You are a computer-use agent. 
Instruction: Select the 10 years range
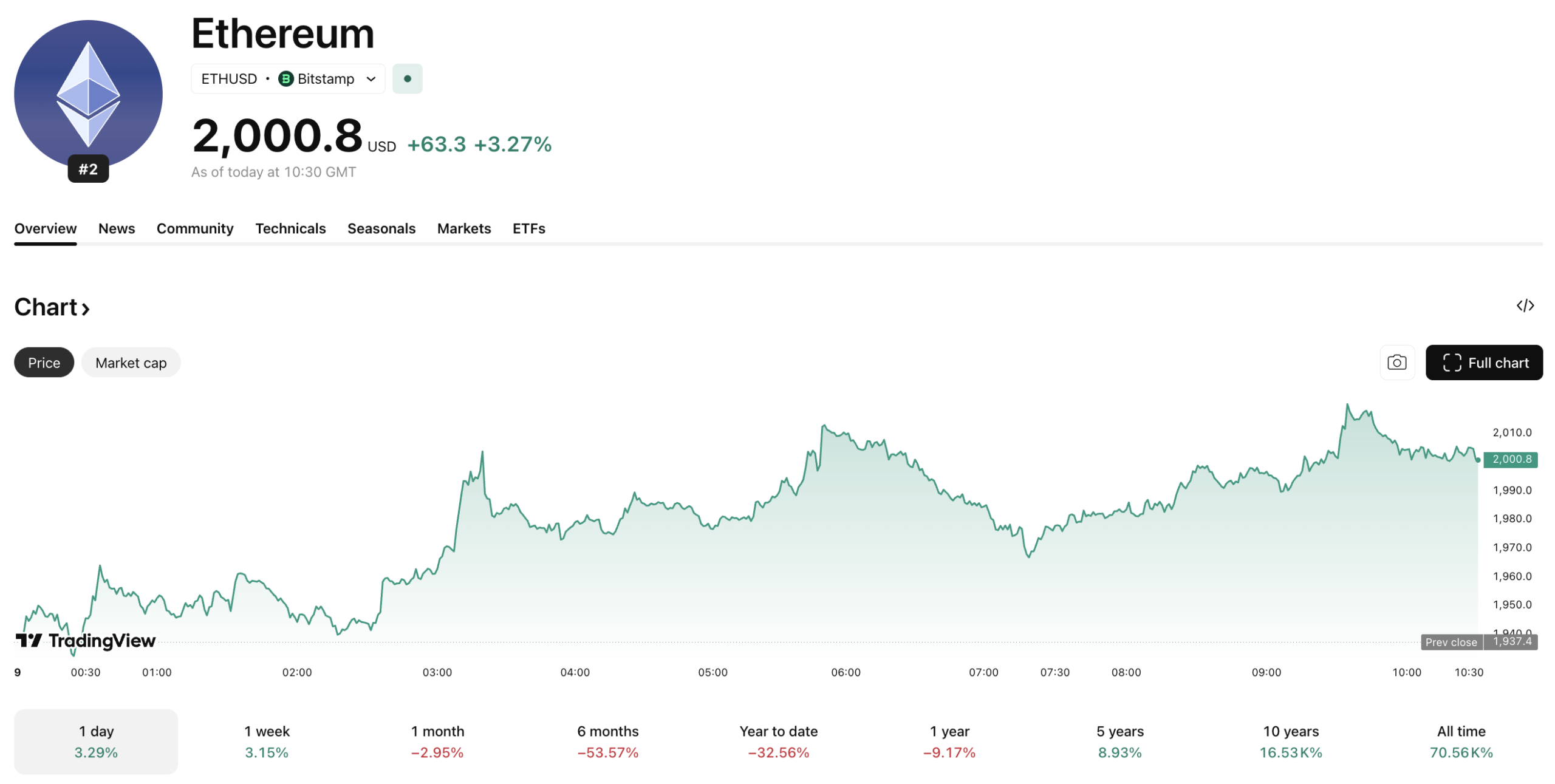pyautogui.click(x=1291, y=741)
